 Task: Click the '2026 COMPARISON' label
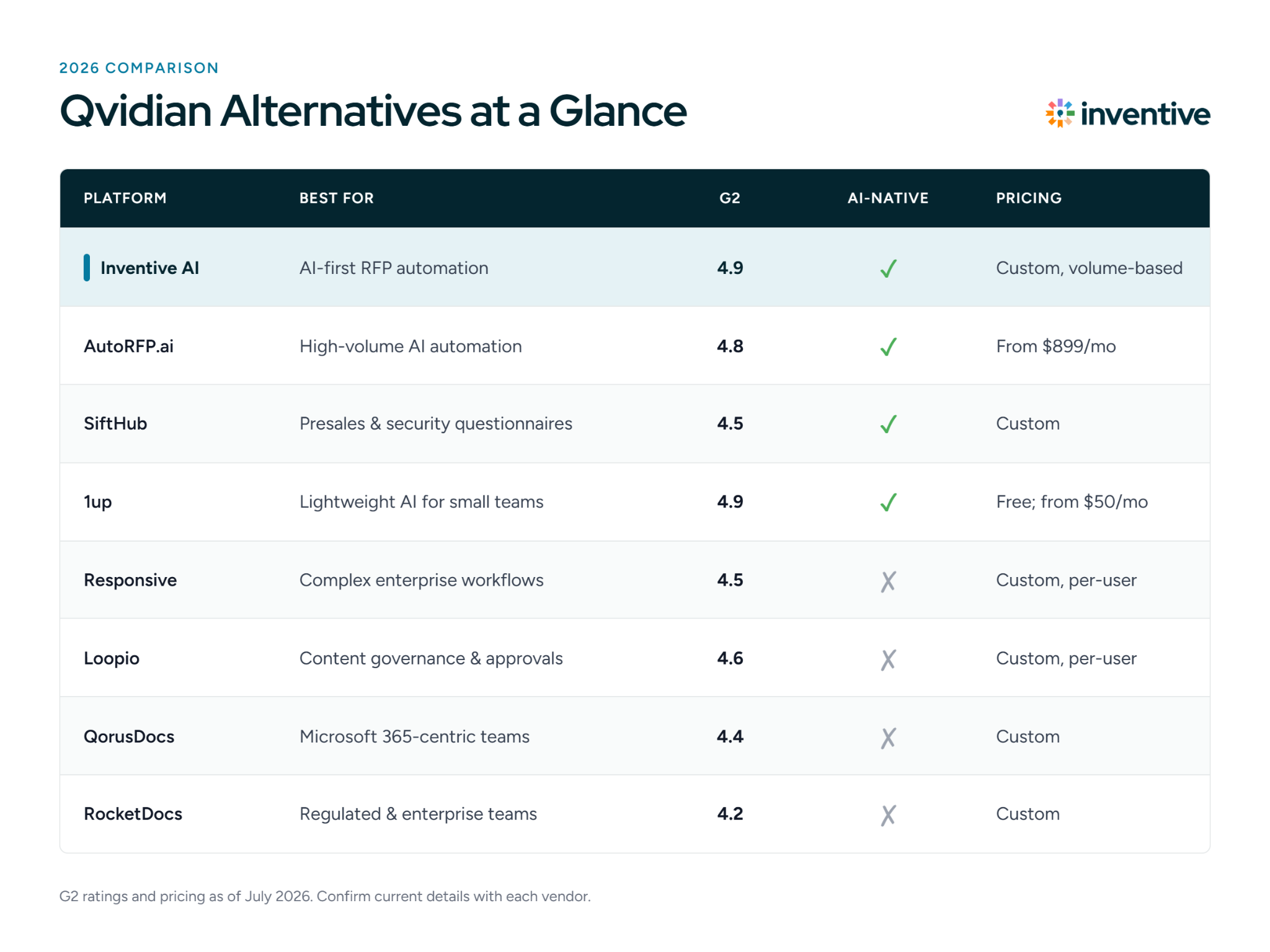139,68
